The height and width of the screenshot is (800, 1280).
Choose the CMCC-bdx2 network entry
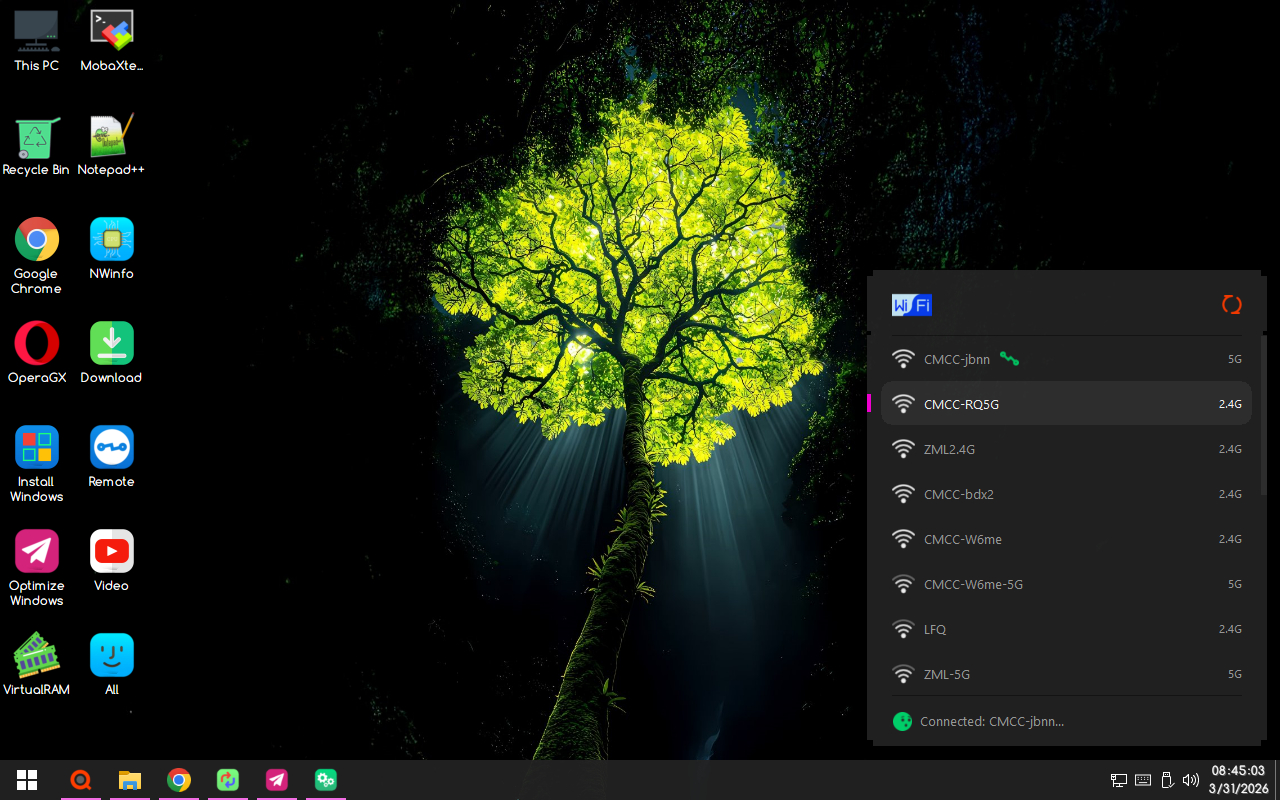click(1066, 494)
